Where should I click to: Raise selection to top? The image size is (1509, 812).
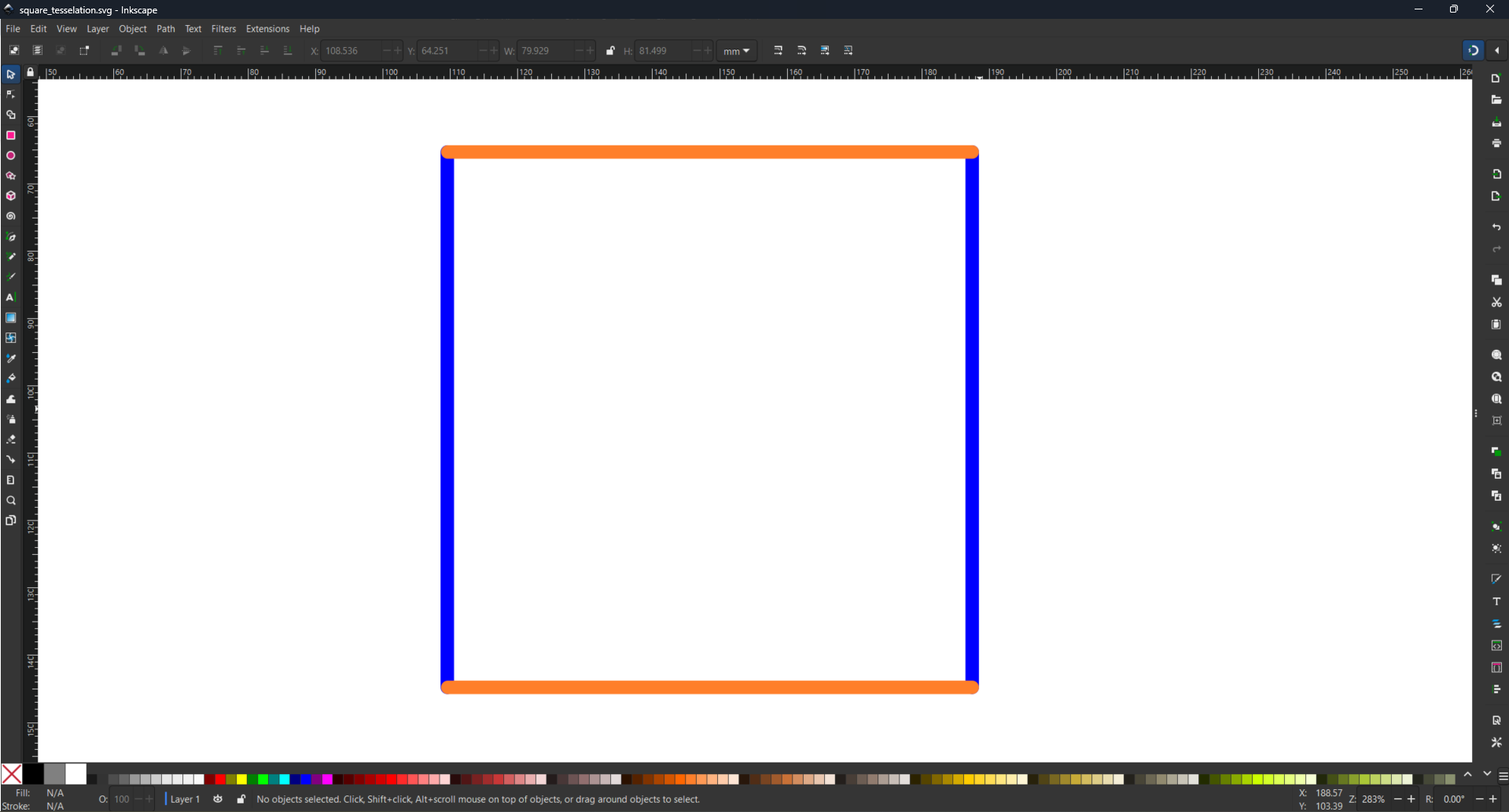click(219, 50)
